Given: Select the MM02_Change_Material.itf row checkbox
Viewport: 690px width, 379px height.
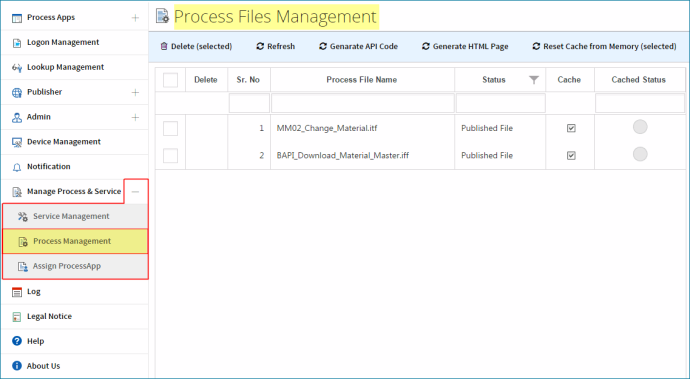Looking at the screenshot, I should [x=170, y=129].
